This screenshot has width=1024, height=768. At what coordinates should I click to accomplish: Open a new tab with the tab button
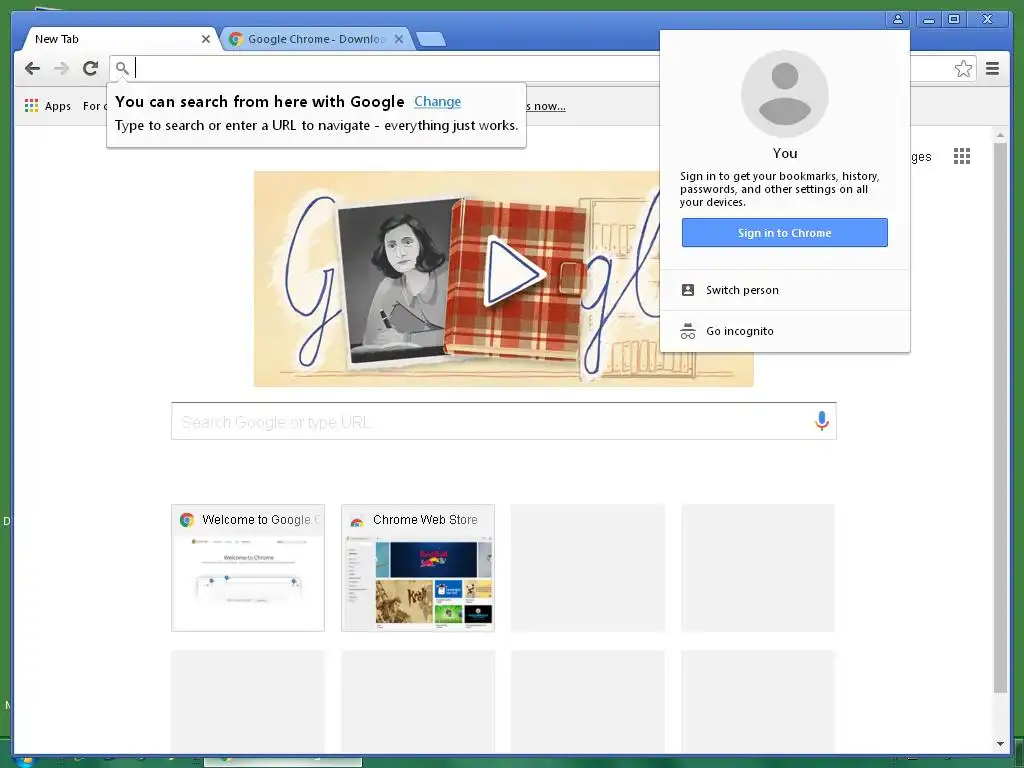pos(431,39)
